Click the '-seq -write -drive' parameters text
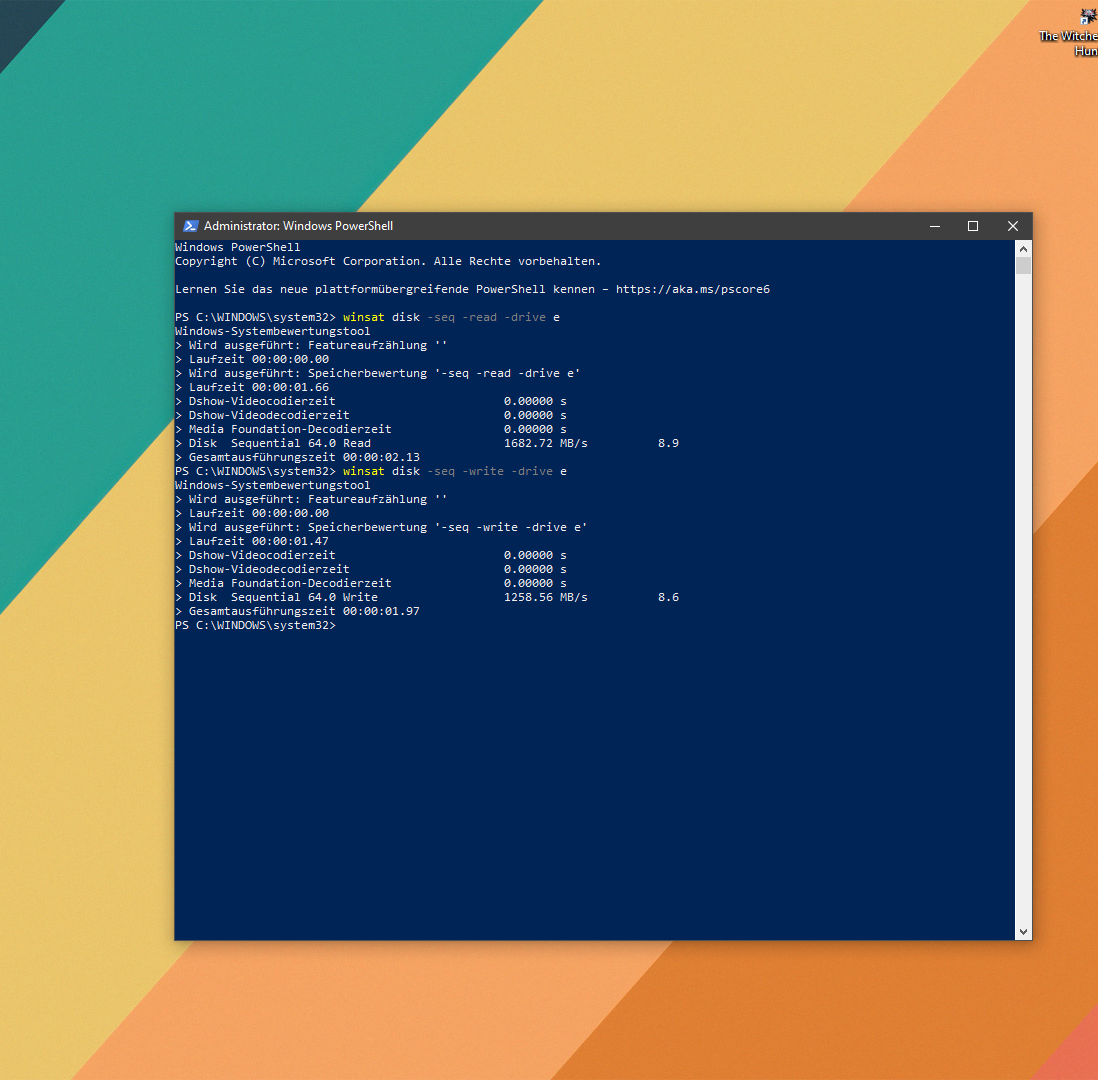Image resolution: width=1098 pixels, height=1080 pixels. pyautogui.click(x=489, y=471)
